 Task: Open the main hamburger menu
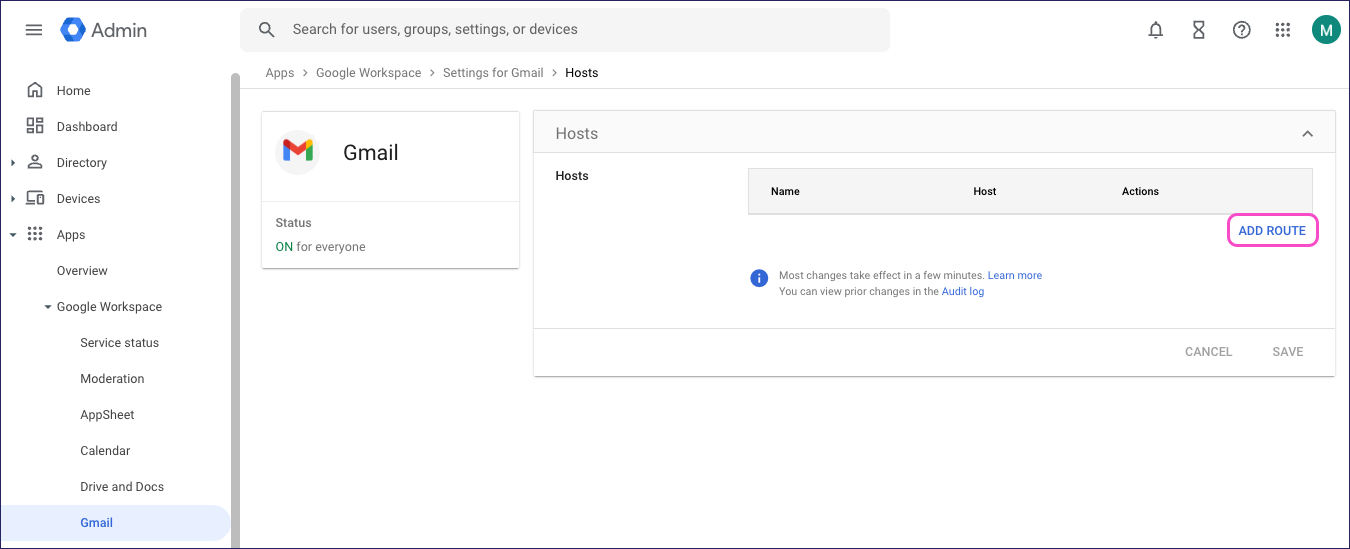pyautogui.click(x=34, y=30)
